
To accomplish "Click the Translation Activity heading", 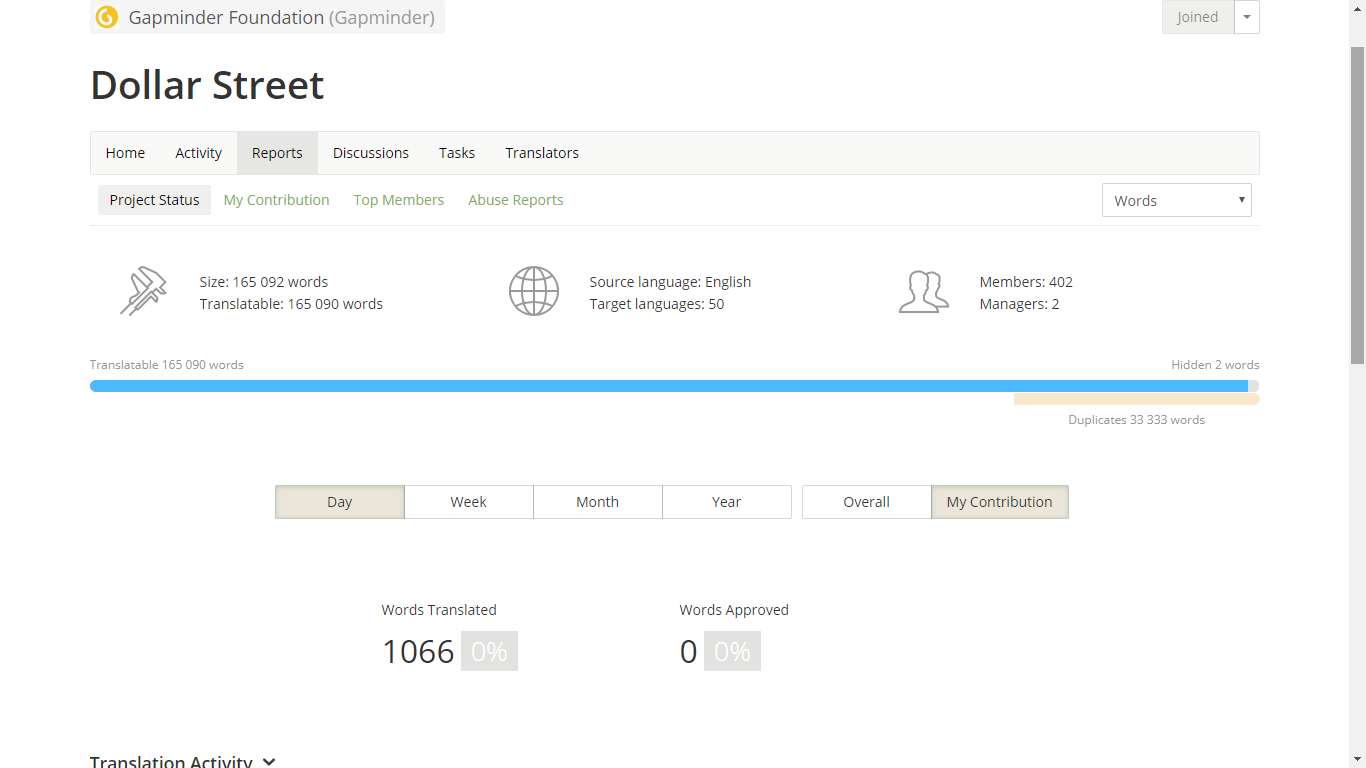I will tap(171, 762).
